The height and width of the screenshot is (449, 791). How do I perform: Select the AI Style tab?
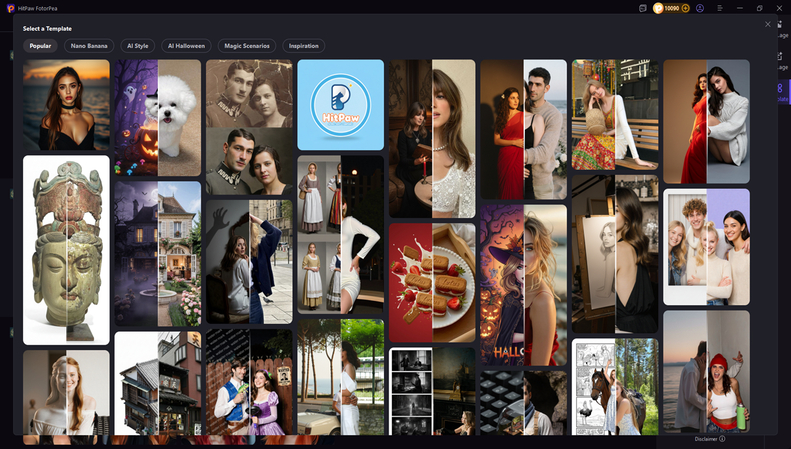(138, 46)
